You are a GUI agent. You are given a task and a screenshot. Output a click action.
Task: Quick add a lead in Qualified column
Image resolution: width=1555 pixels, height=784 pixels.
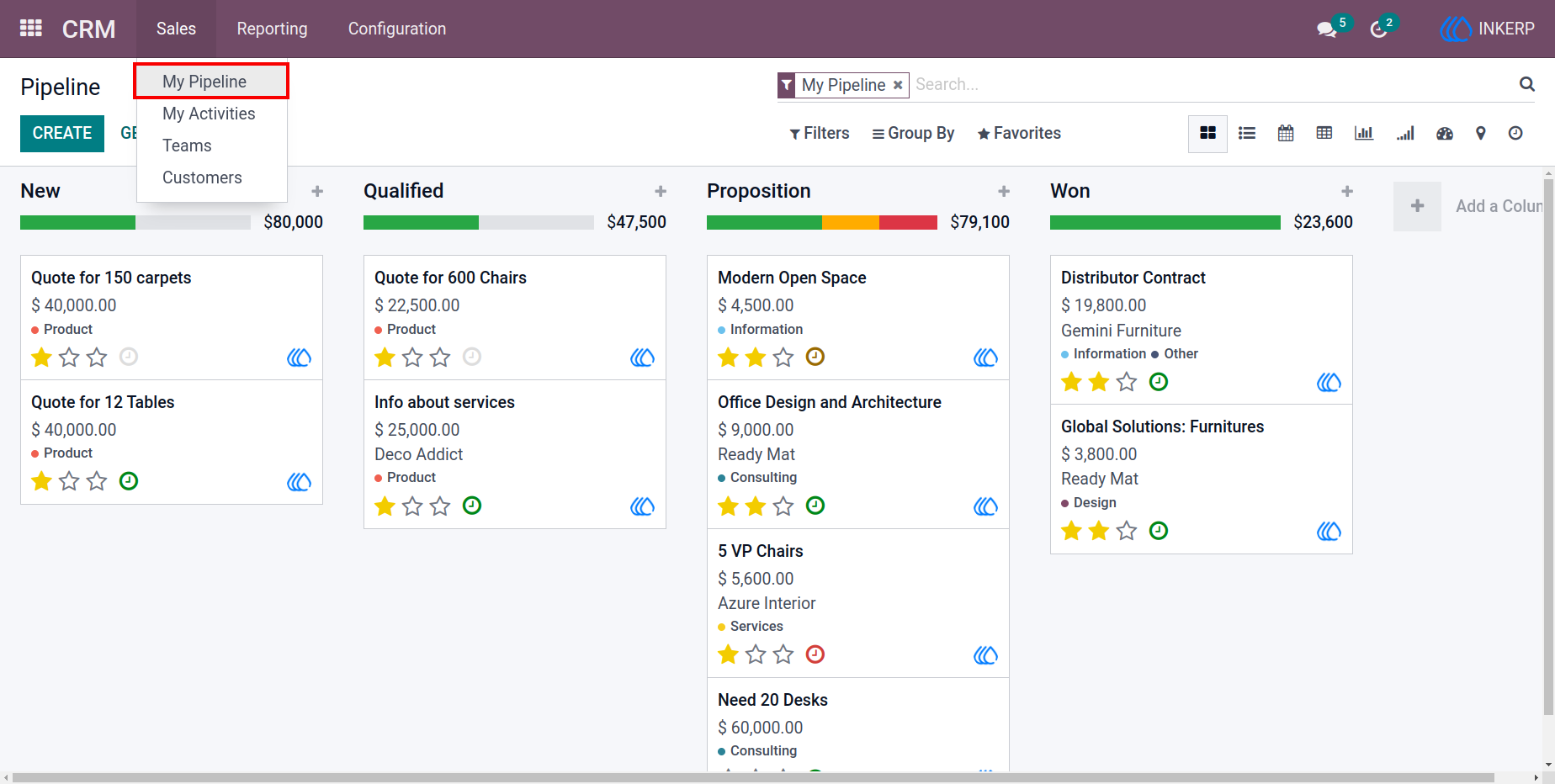661,192
